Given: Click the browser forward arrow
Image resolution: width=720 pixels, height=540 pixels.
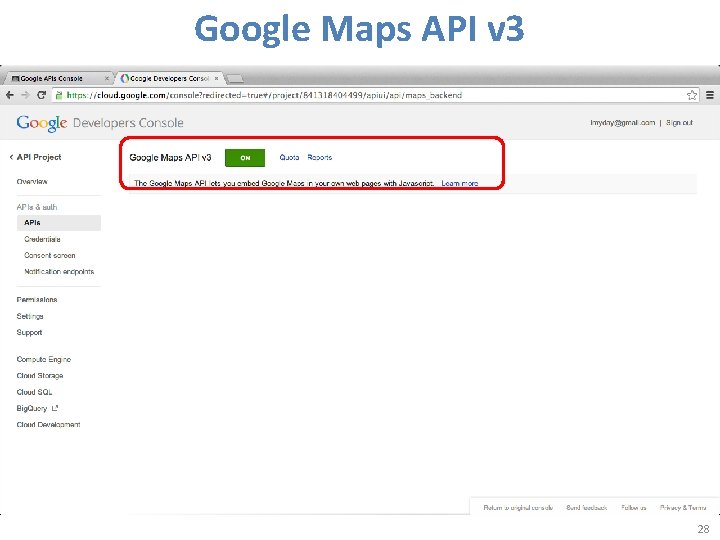Looking at the screenshot, I should pyautogui.click(x=26, y=95).
